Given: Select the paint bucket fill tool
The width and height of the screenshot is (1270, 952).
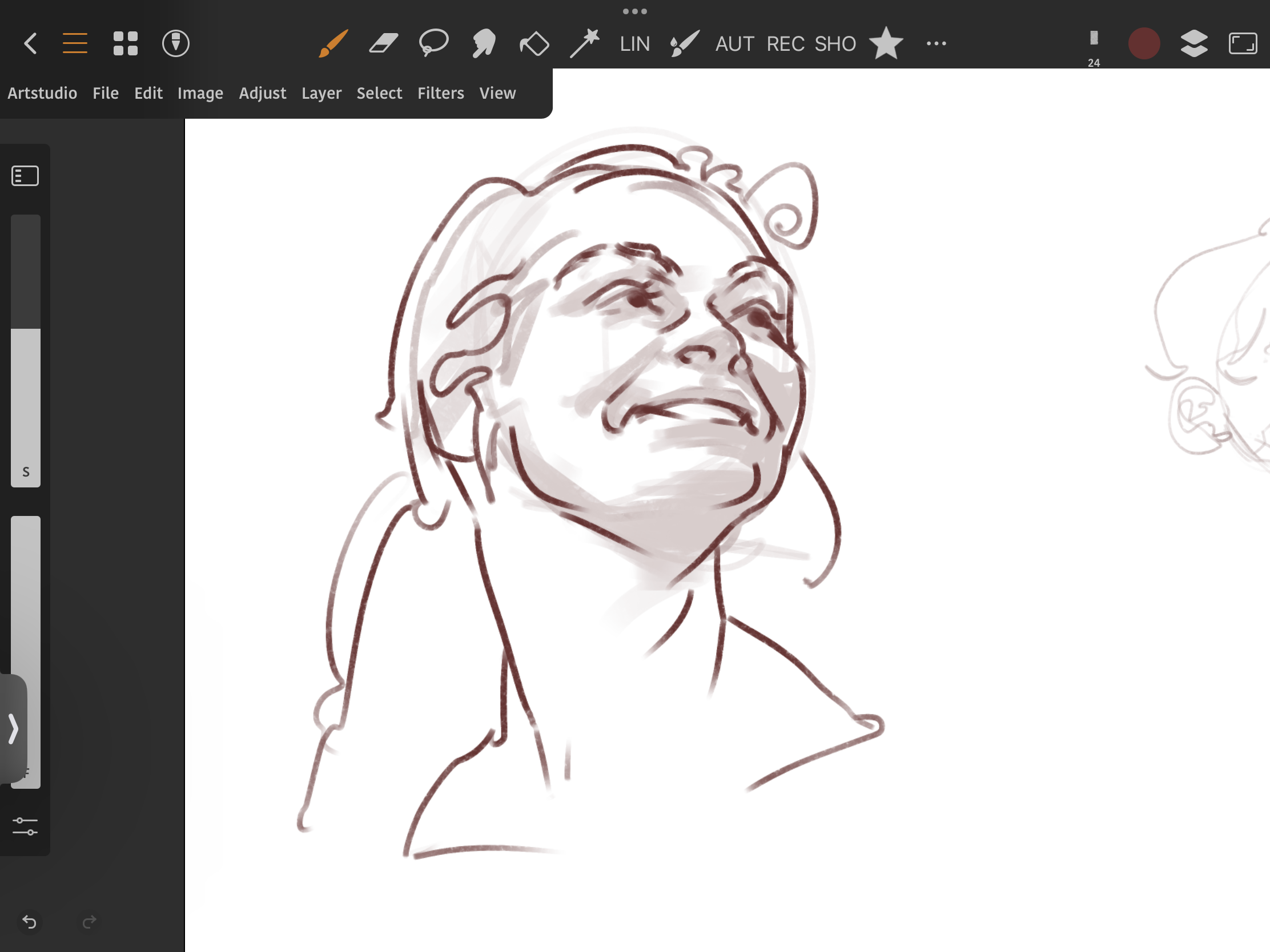Looking at the screenshot, I should [x=534, y=43].
